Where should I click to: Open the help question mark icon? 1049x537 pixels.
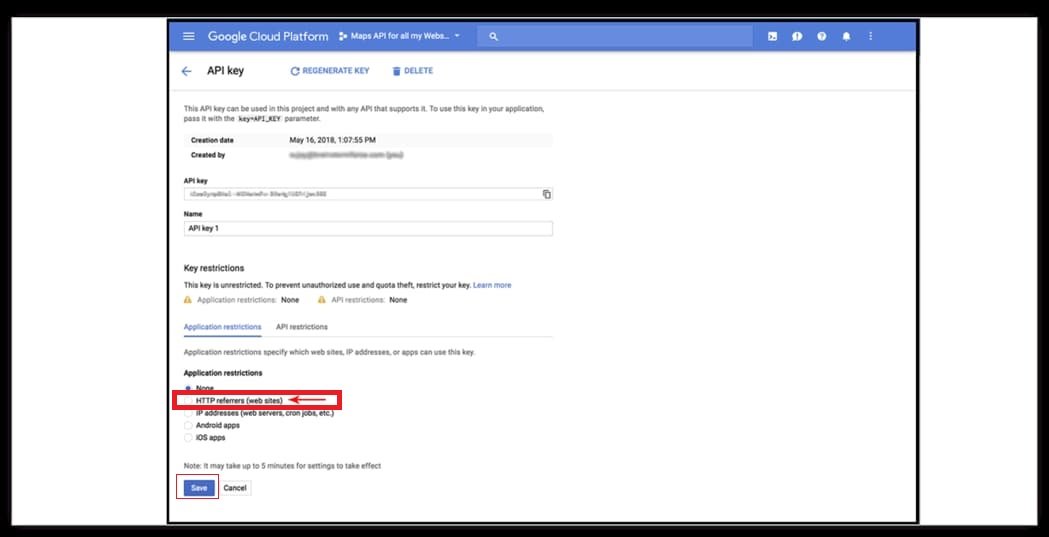(x=822, y=36)
